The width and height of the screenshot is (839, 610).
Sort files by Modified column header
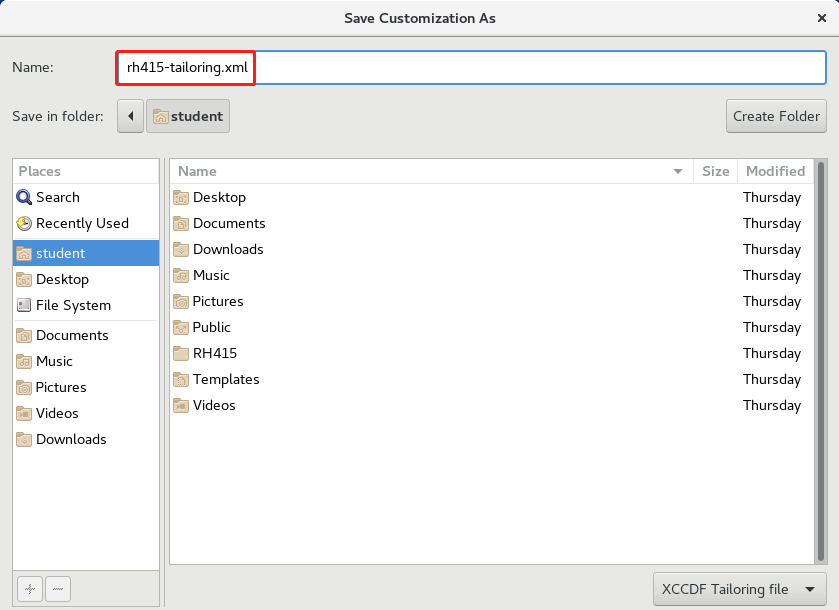pyautogui.click(x=774, y=171)
